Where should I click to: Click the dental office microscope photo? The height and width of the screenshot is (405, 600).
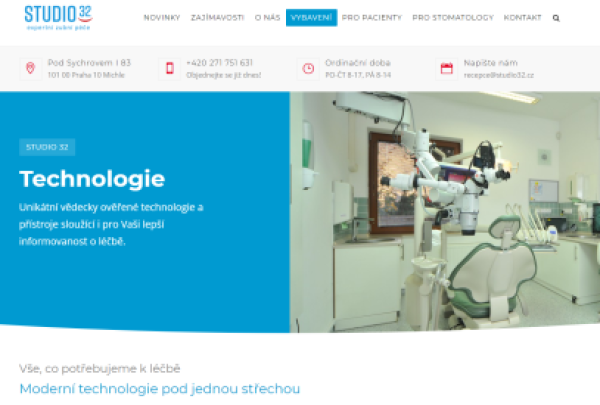click(445, 212)
